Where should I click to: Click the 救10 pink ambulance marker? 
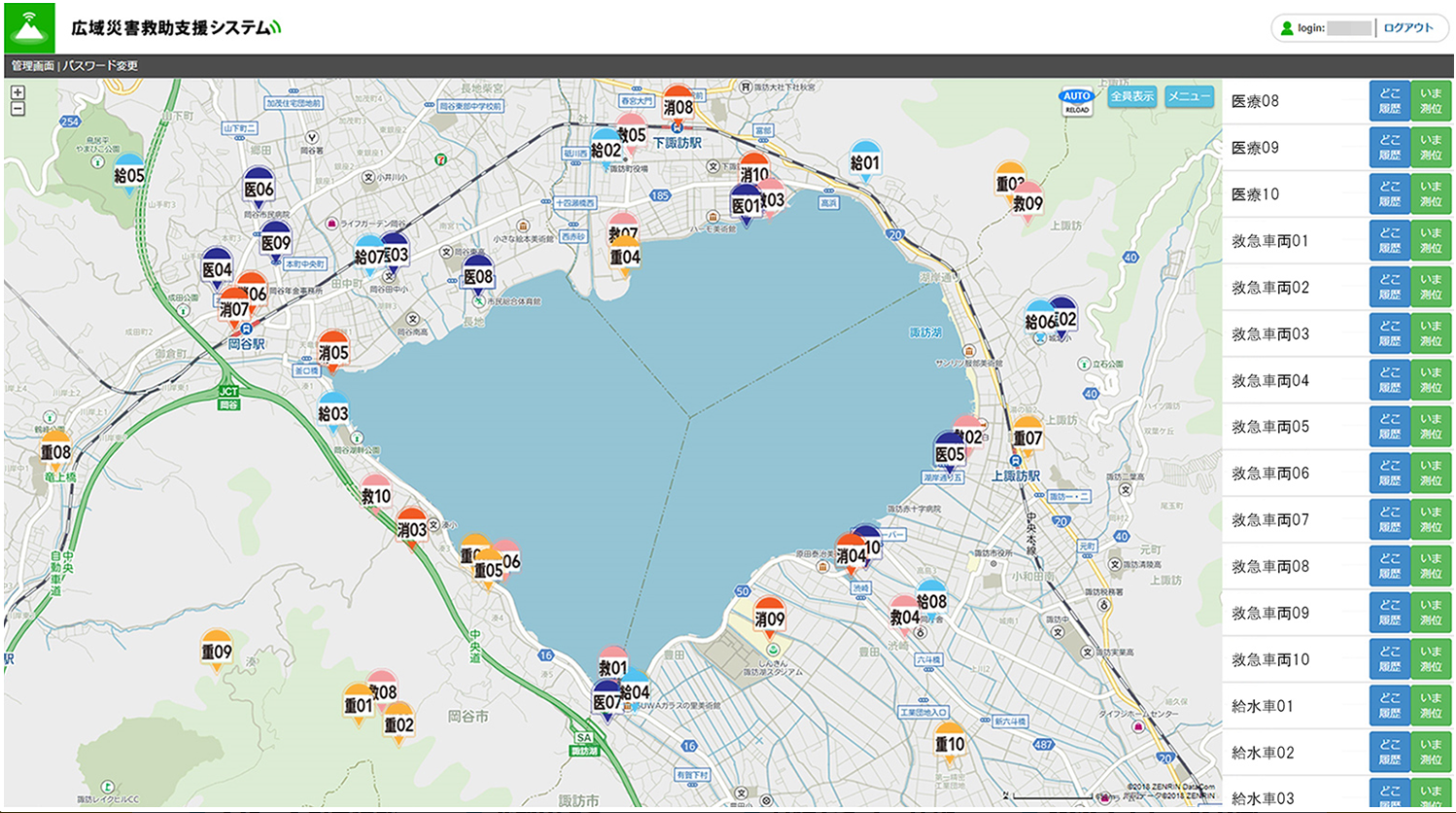tap(376, 495)
